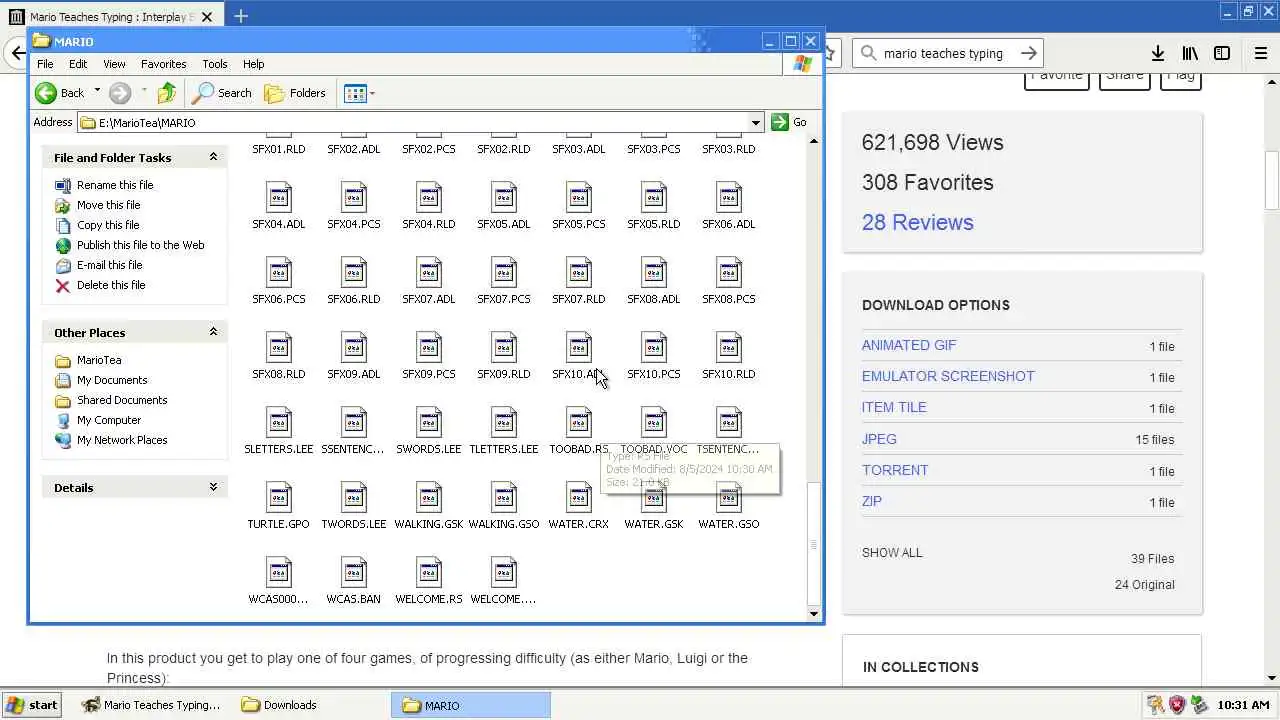Click the TORRENT download option

(x=895, y=470)
